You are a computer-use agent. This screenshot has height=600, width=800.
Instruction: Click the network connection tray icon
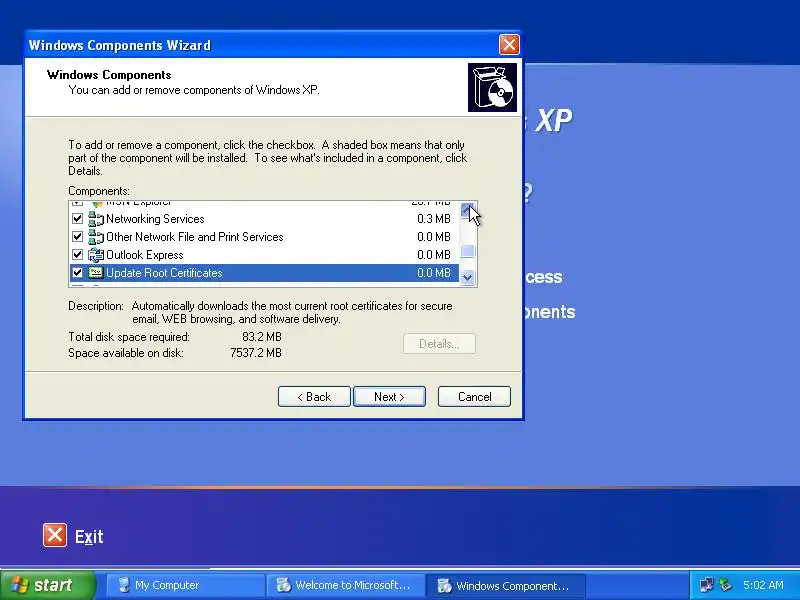pos(707,585)
